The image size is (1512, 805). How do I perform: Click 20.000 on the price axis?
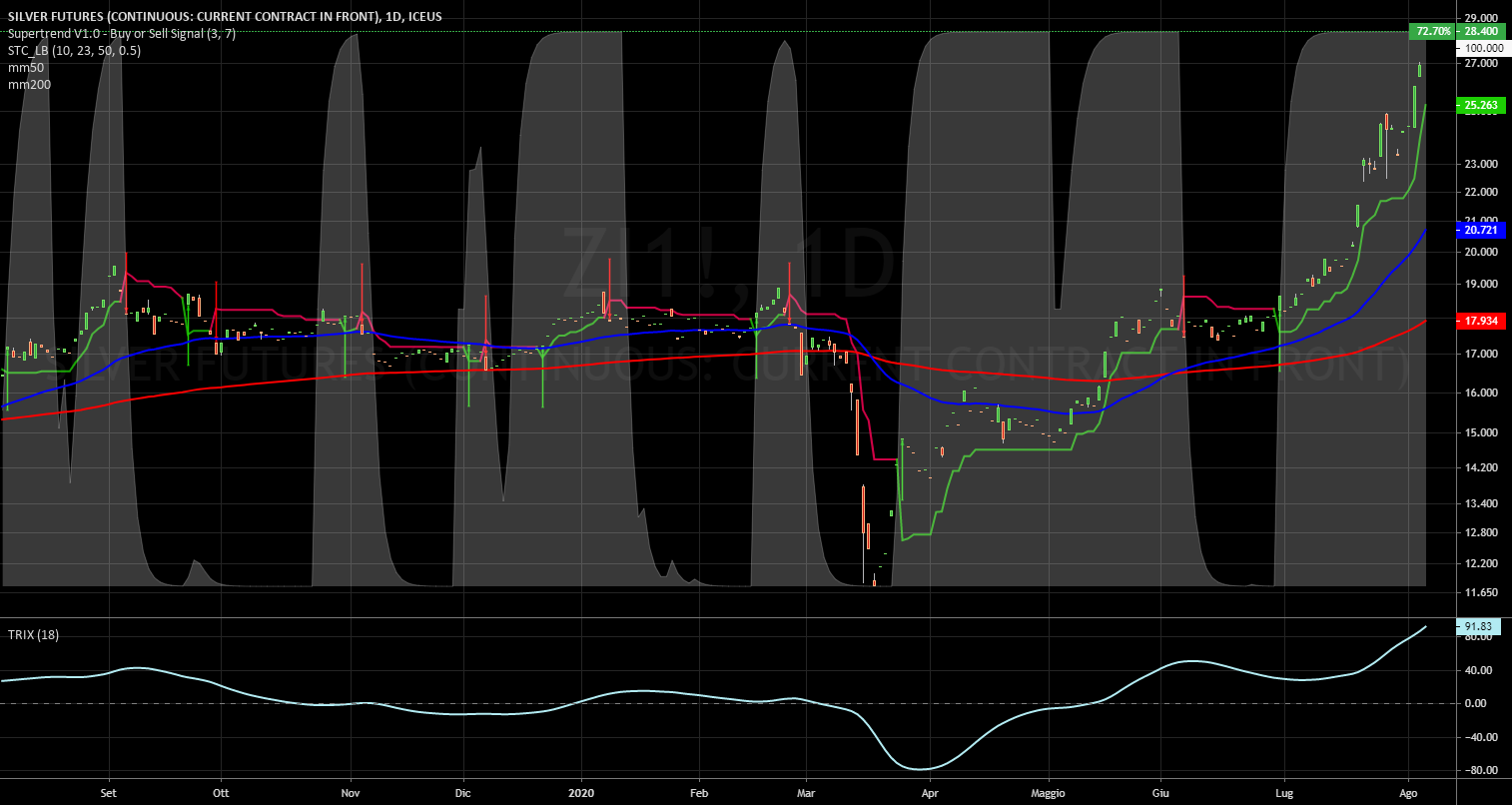click(x=1483, y=252)
